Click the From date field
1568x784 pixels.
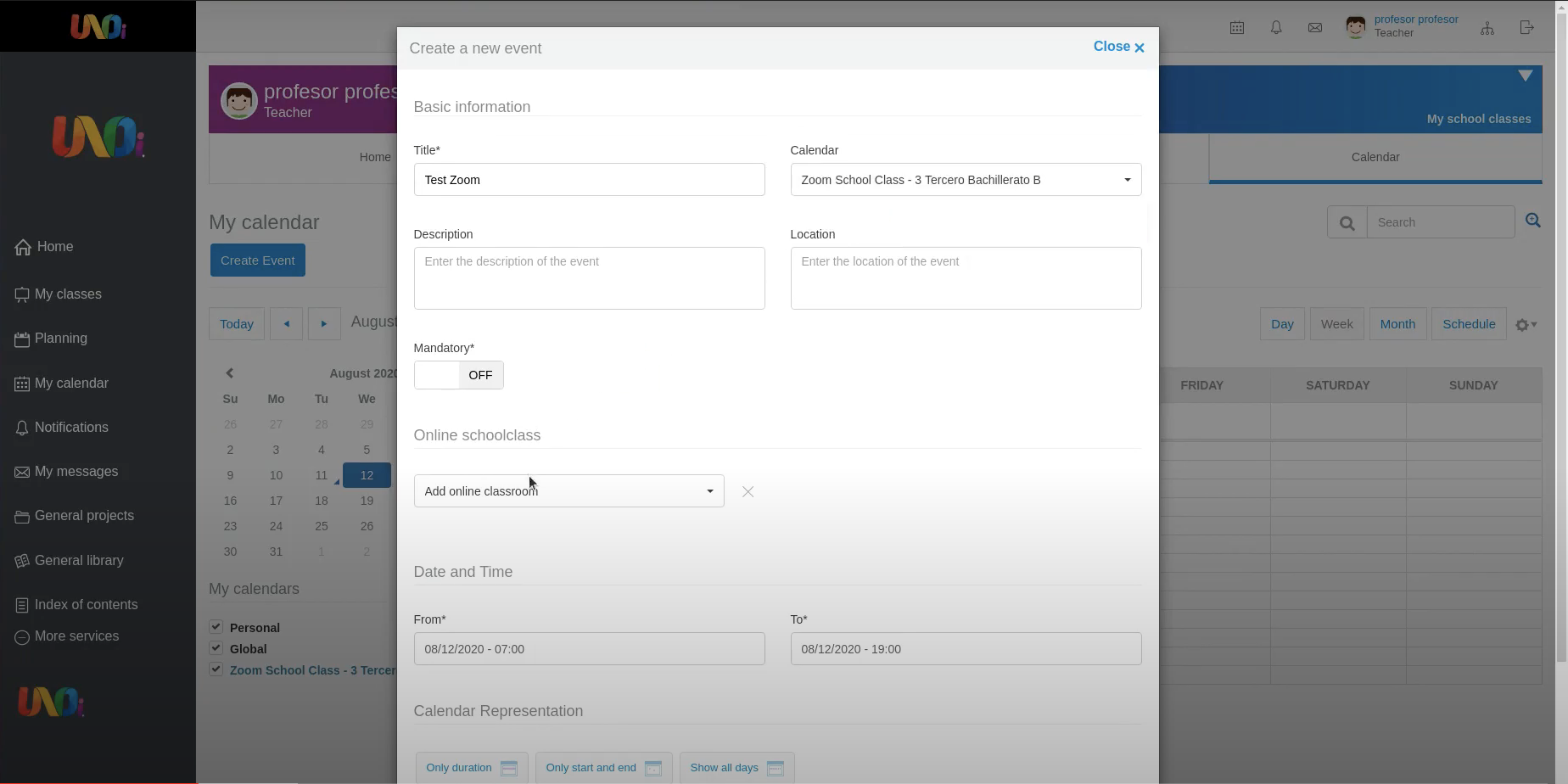pyautogui.click(x=589, y=649)
